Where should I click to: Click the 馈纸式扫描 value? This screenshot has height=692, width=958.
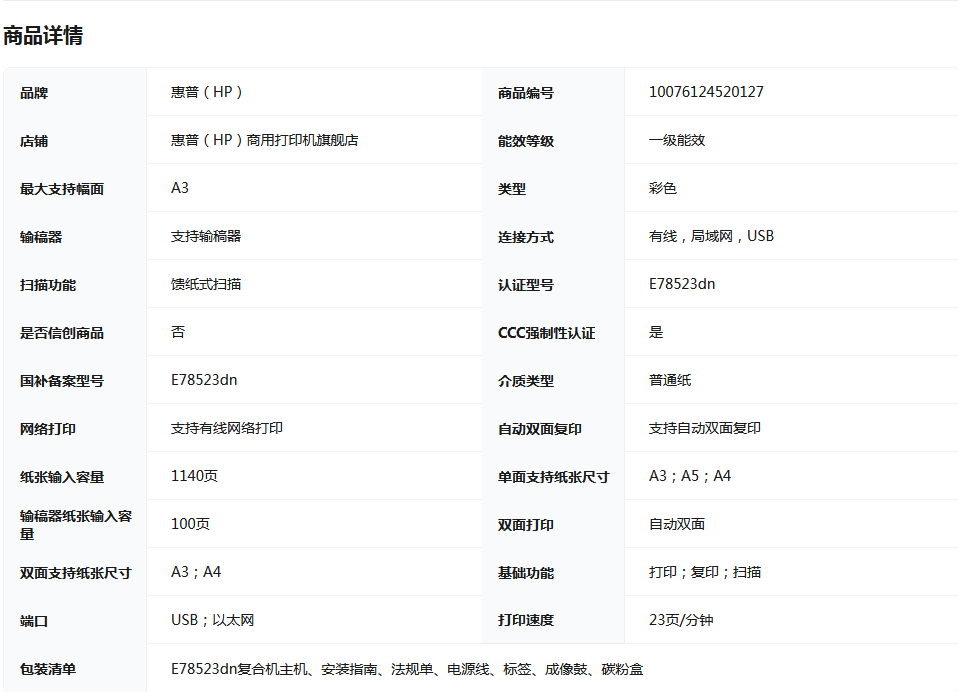pos(206,284)
